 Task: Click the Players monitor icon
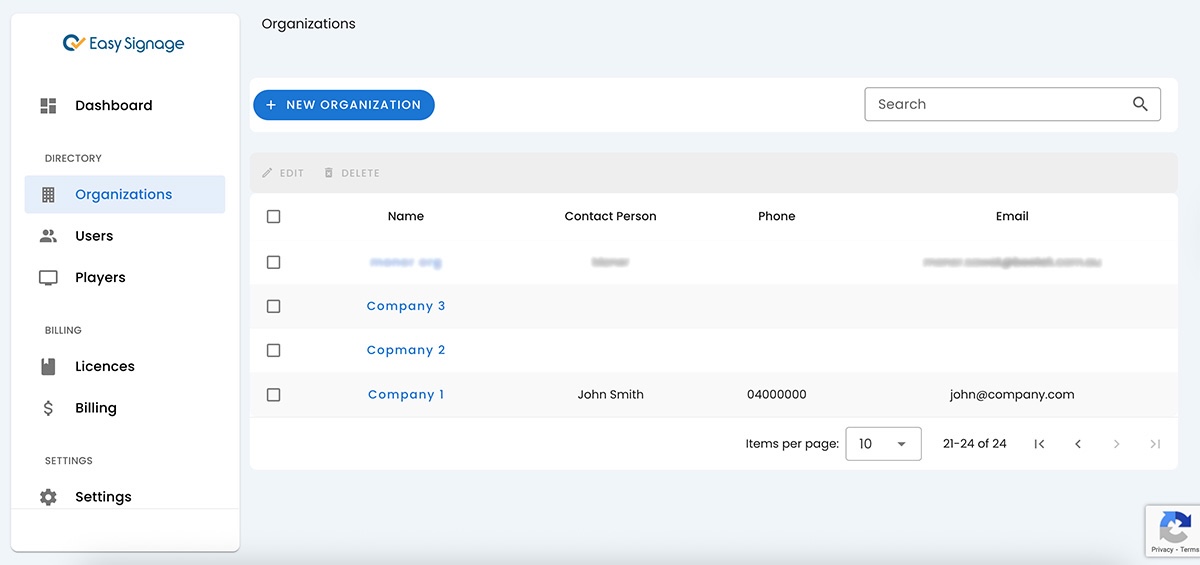pyautogui.click(x=48, y=278)
